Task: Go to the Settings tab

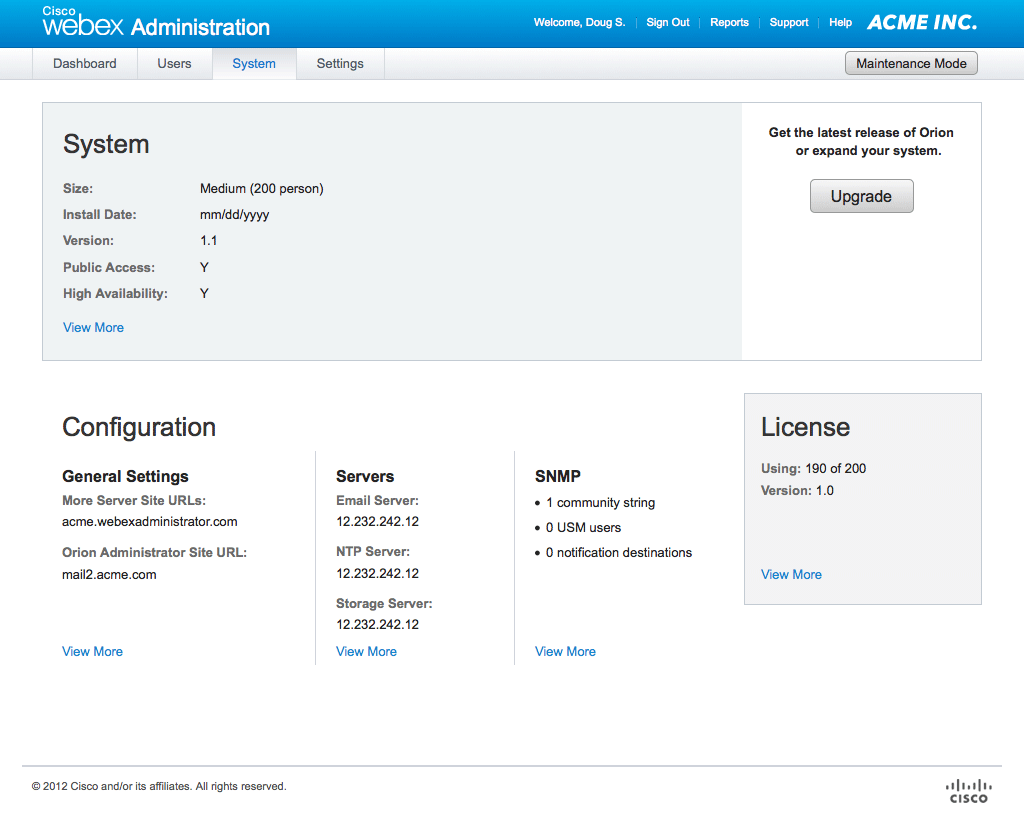Action: (x=340, y=63)
